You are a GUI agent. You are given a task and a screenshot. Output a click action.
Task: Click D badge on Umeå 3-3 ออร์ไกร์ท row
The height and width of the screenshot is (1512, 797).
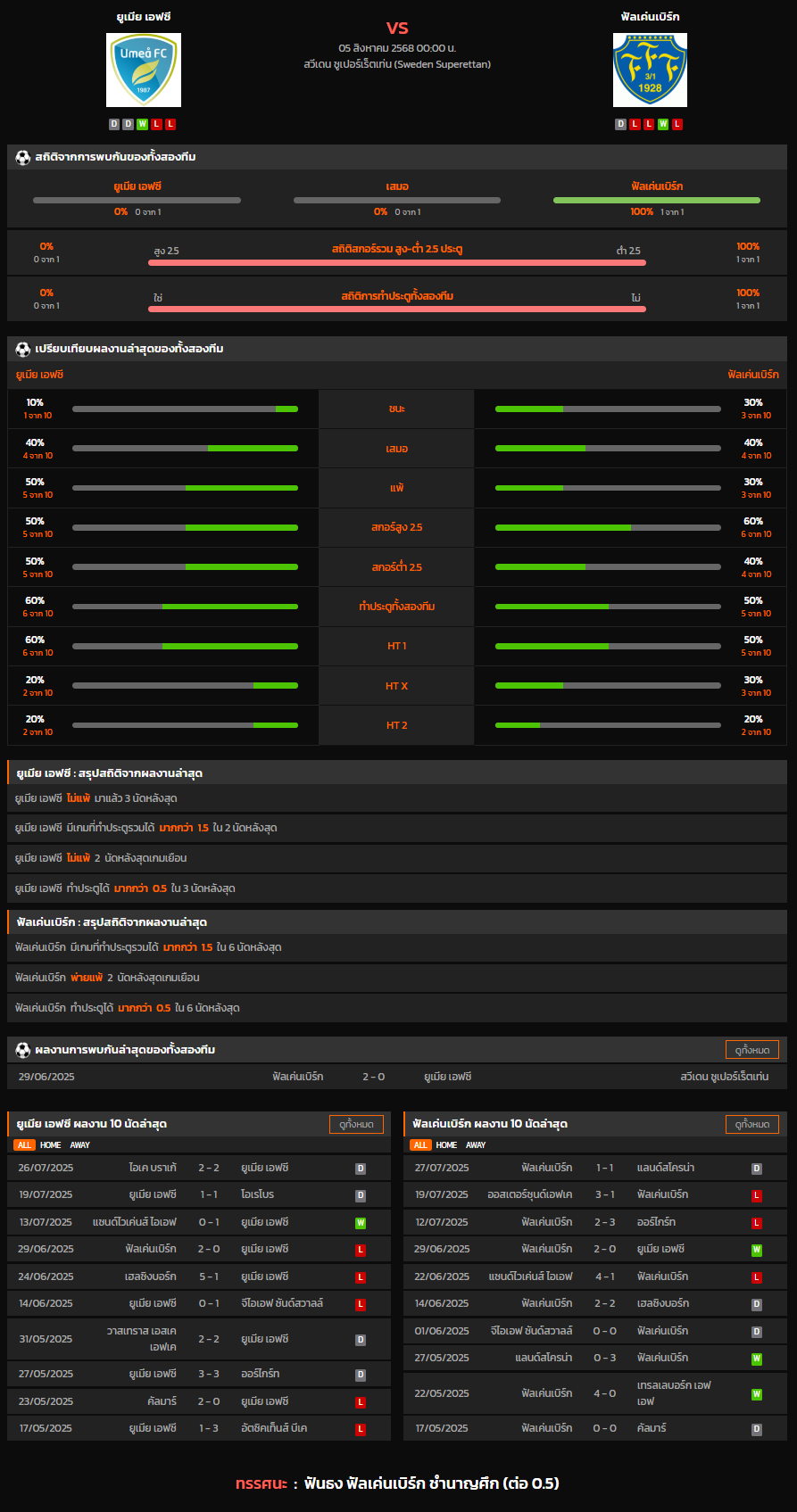[361, 1375]
